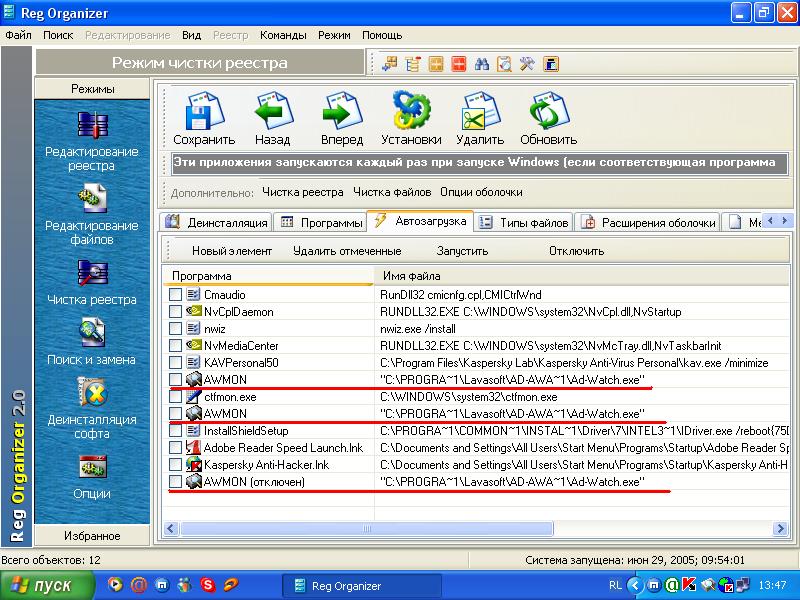Viewport: 800px width, 600px height.
Task: Open Установки gears icon
Action: tap(411, 111)
